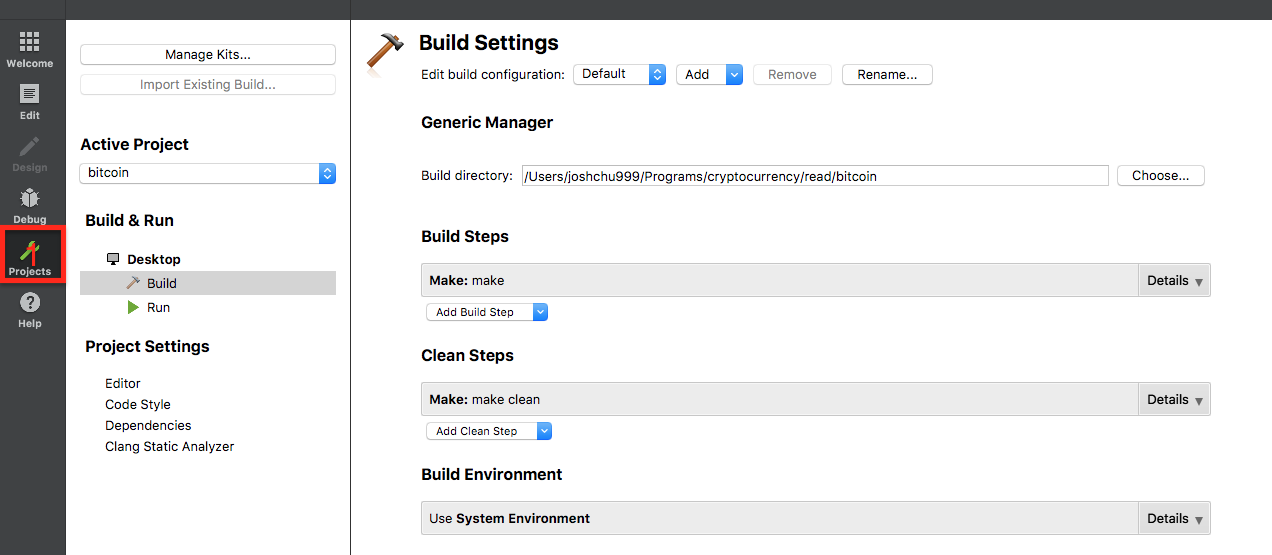
Task: Open the Welcome mode grid icon
Action: coord(30,41)
